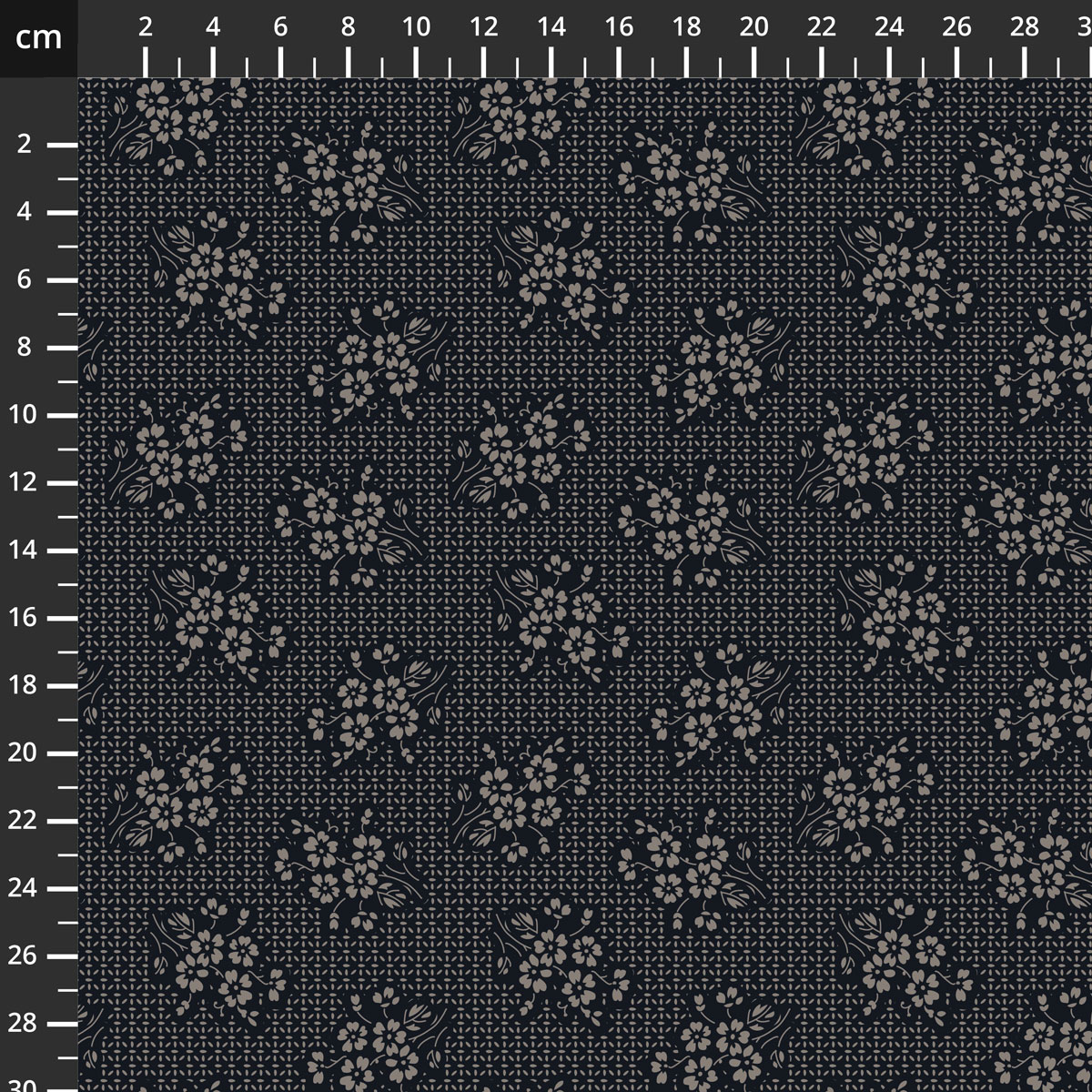Screen dimensions: 1092x1092
Task: Click the "12" mark on the horizontal ruler
Action: [x=483, y=27]
